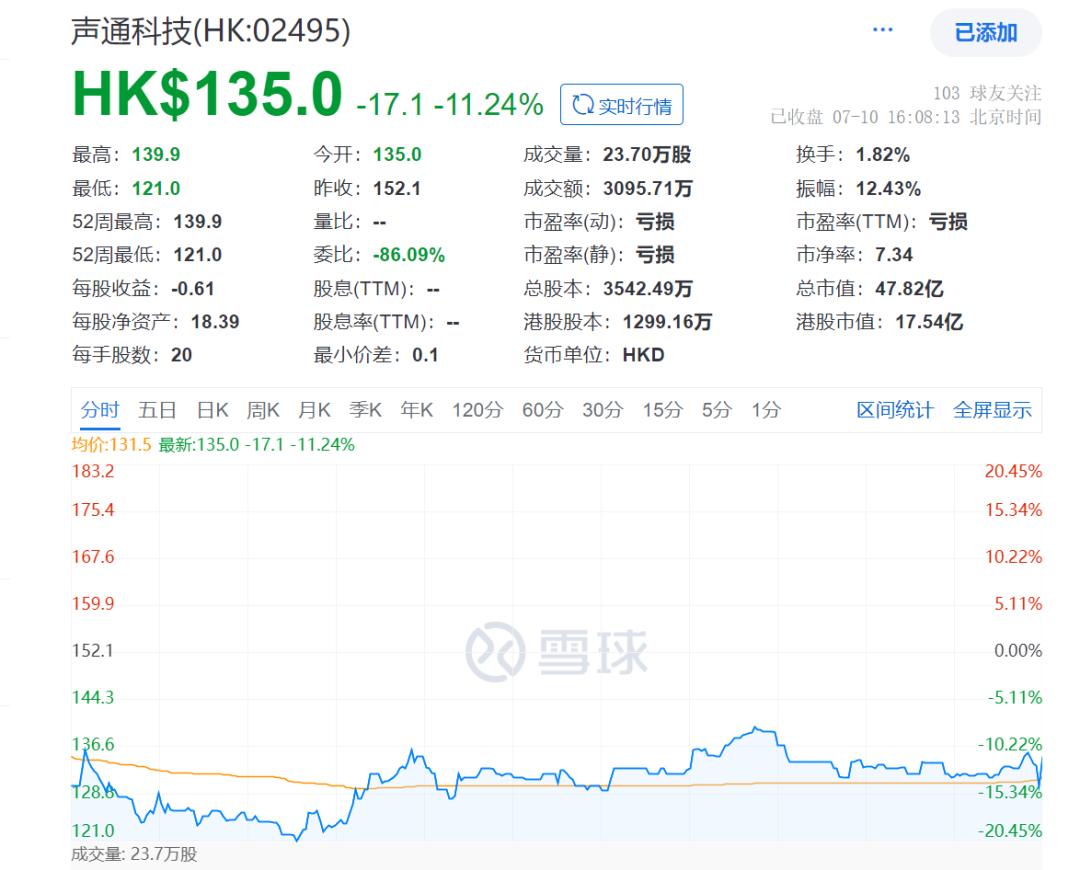This screenshot has width=1080, height=870.
Task: Select the 60分 interval tab
Action: [x=542, y=410]
